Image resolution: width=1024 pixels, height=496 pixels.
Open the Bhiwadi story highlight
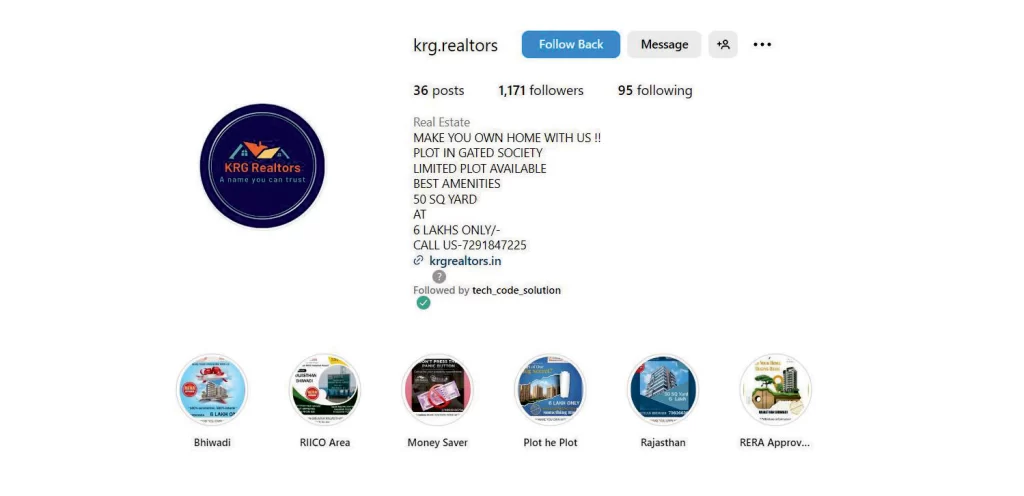[212, 390]
